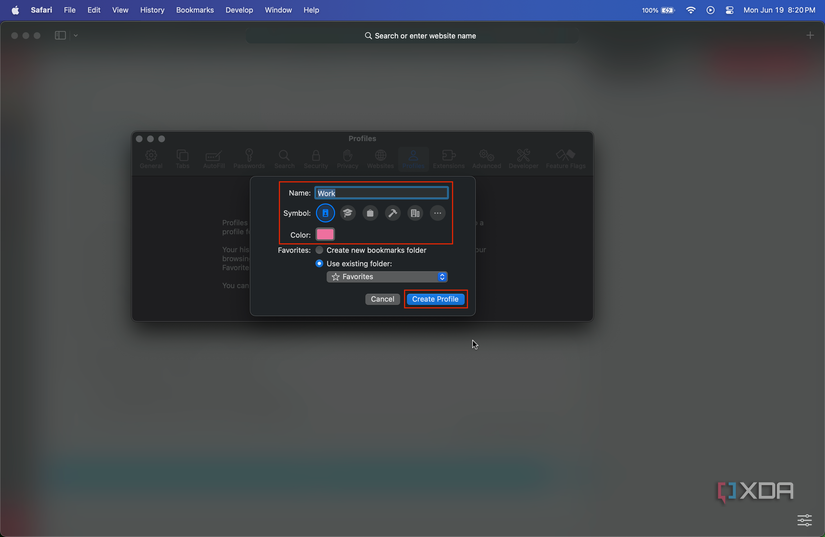Open Extensions settings tab
825x537 pixels.
click(x=449, y=159)
